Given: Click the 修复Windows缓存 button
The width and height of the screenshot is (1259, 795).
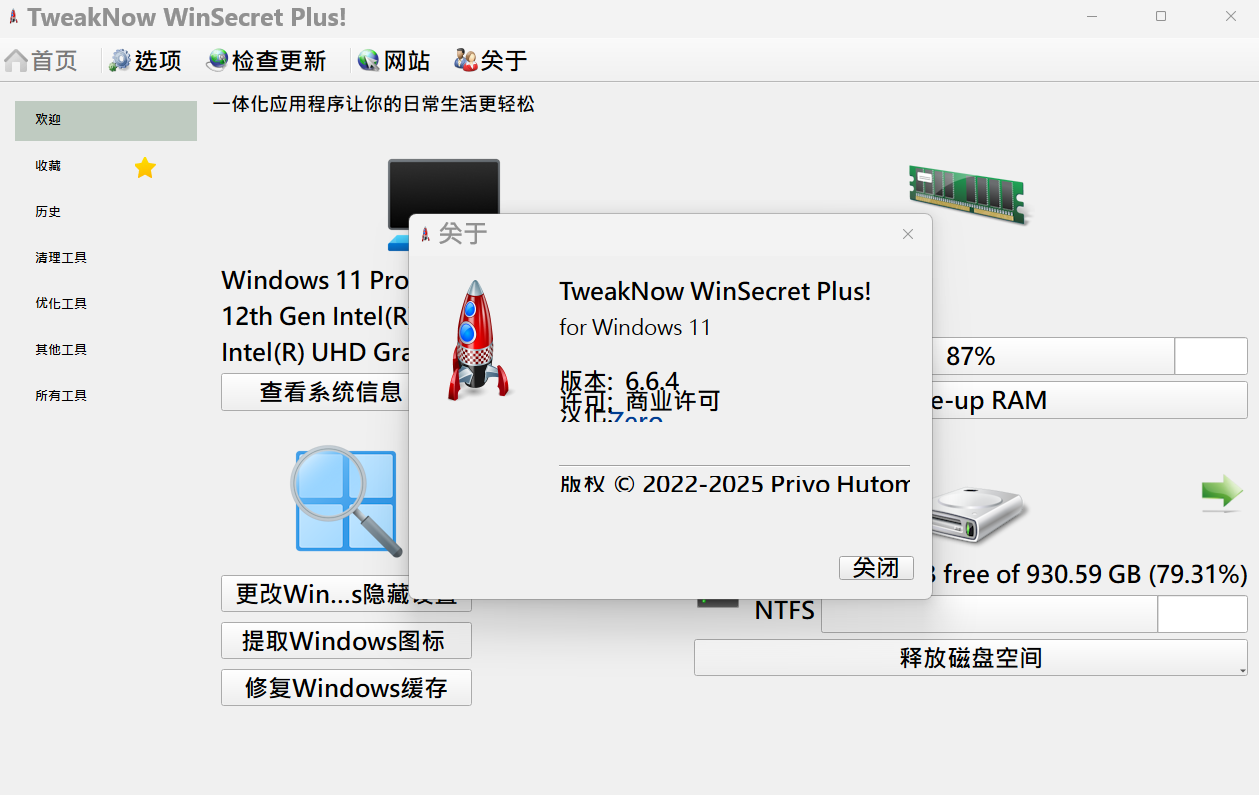Looking at the screenshot, I should click(346, 688).
